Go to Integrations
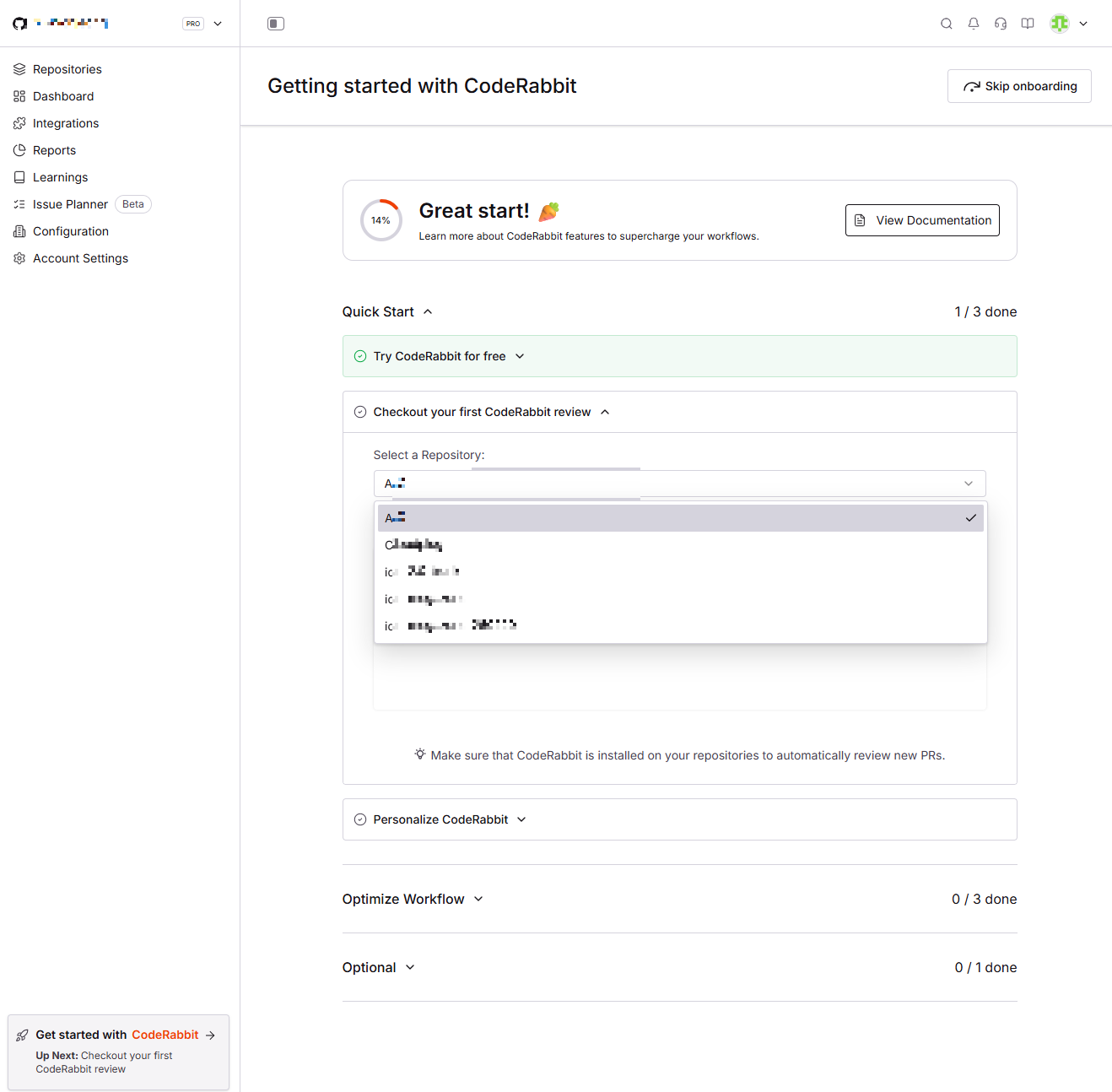This screenshot has height=1092, width=1112. click(x=66, y=123)
